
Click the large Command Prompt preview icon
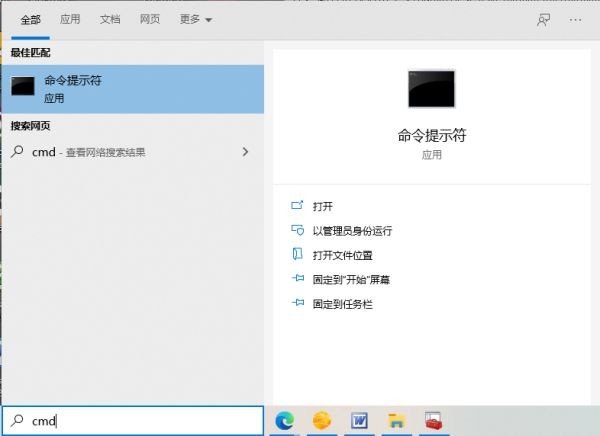(431, 88)
